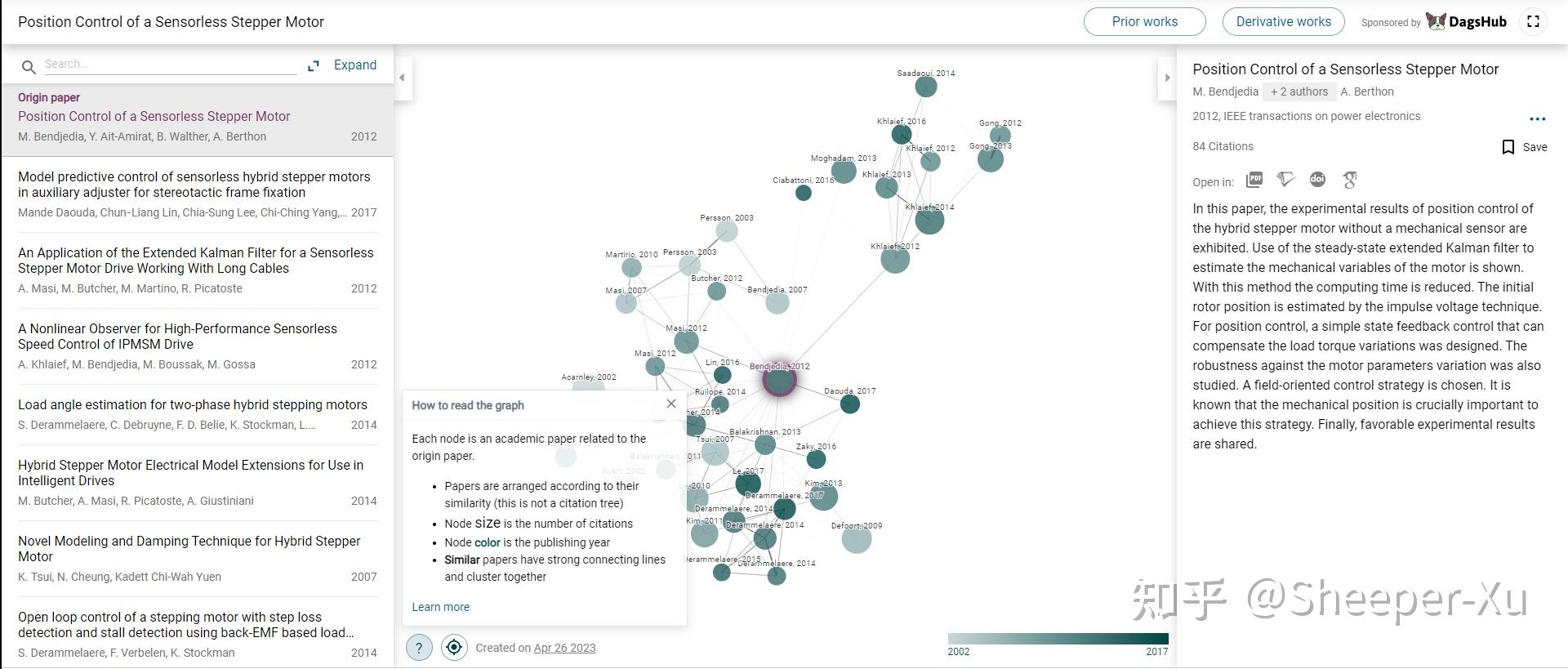This screenshot has height=669, width=1568.
Task: Switch to Derivative works view
Action: [1283, 22]
